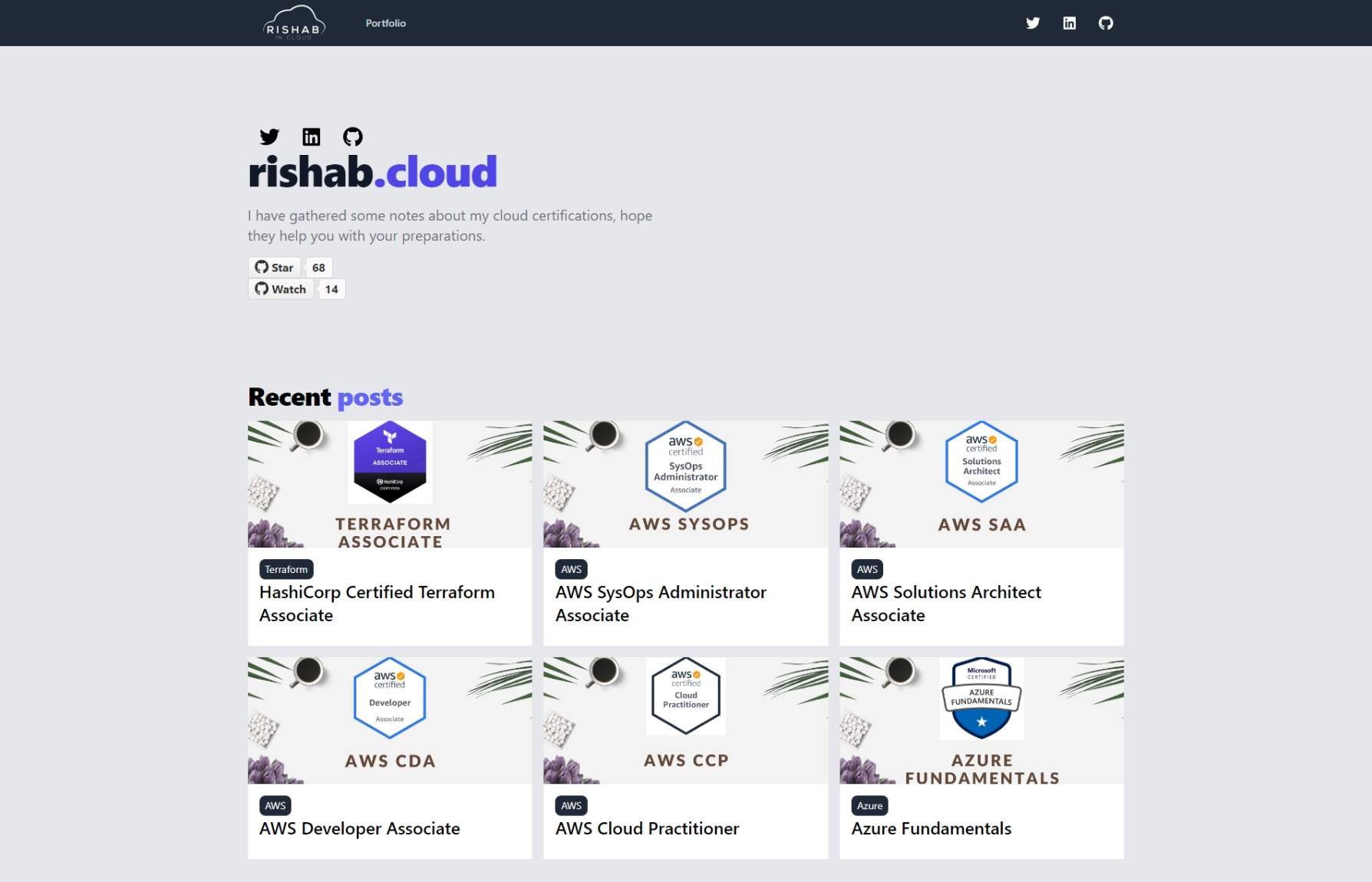Viewport: 1372px width, 882px height.
Task: Click the Terraform category tag
Action: tap(286, 569)
